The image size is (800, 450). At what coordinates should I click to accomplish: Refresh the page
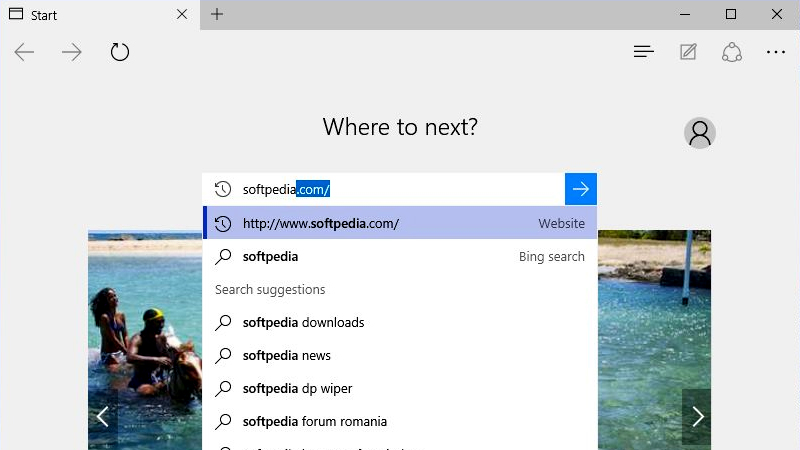pos(120,52)
